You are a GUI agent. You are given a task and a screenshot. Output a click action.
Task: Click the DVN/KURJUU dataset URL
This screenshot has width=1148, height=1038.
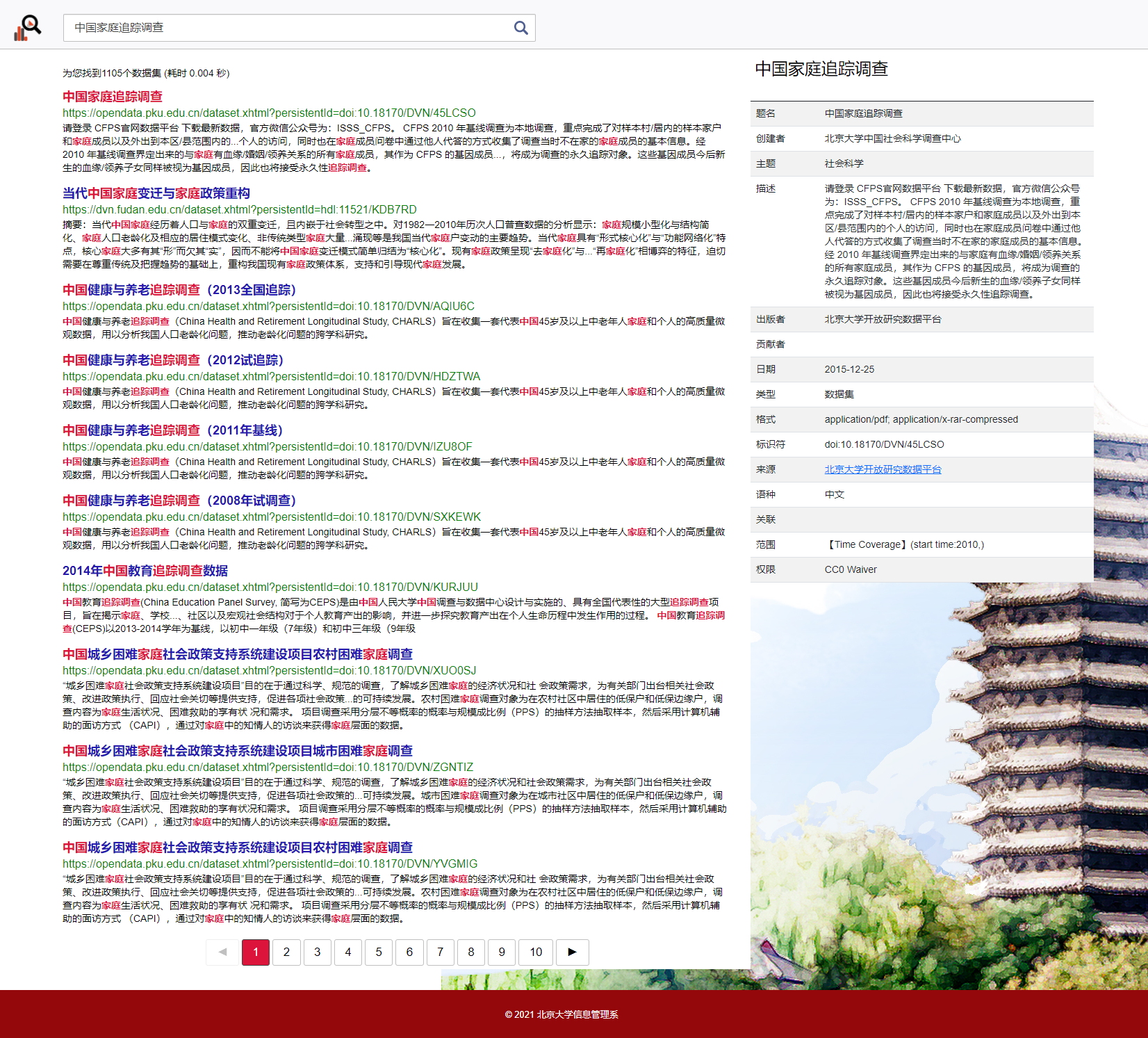pyautogui.click(x=270, y=587)
